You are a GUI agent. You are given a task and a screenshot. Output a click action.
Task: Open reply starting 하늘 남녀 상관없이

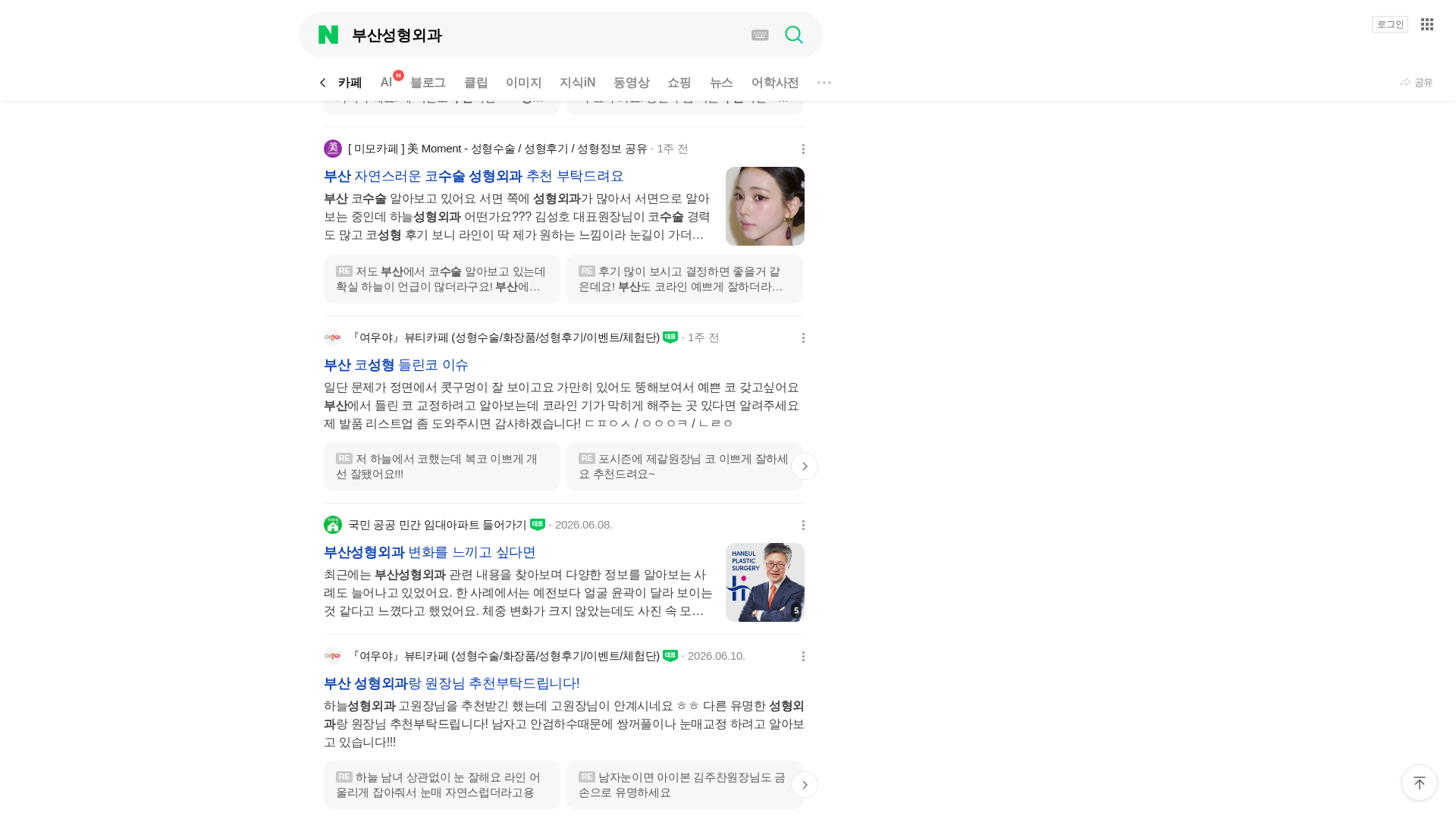coord(442,785)
